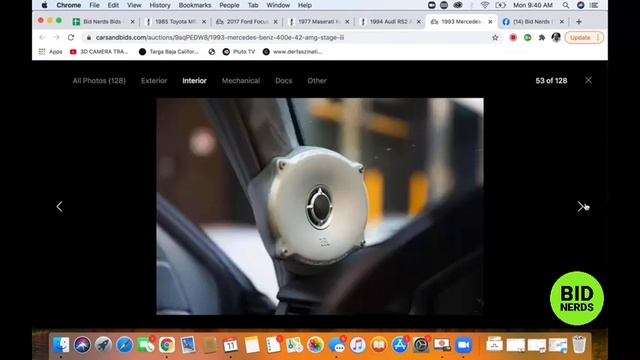This screenshot has height=360, width=640.
Task: Open the Help menu
Action: [x=304, y=5]
